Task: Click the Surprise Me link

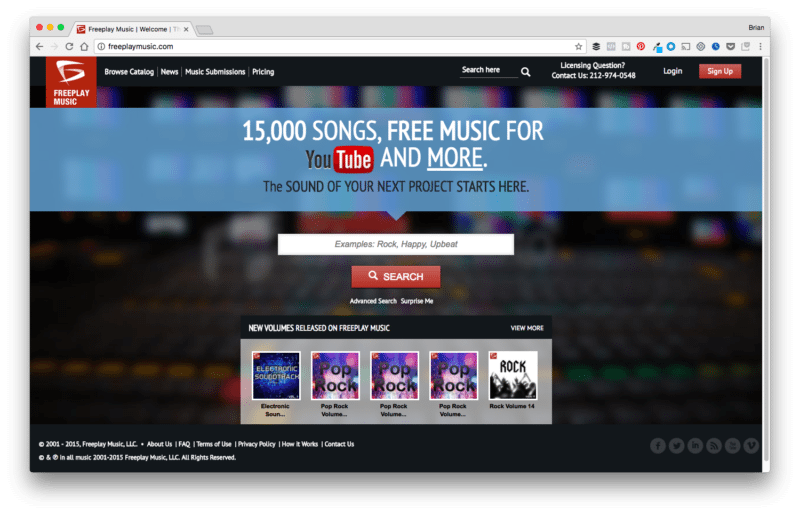Action: [x=417, y=301]
